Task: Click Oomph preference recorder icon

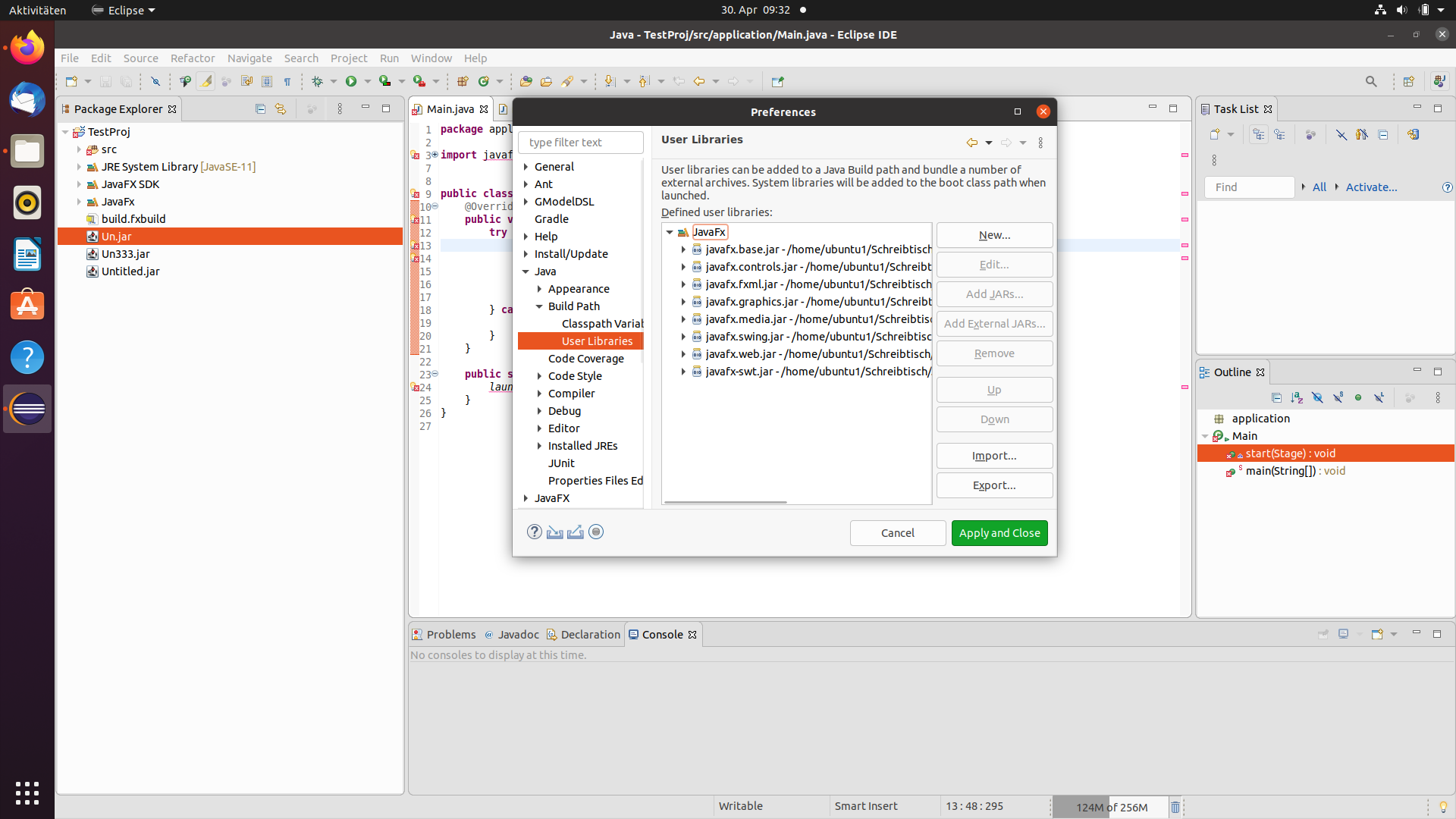Action: coord(596,532)
